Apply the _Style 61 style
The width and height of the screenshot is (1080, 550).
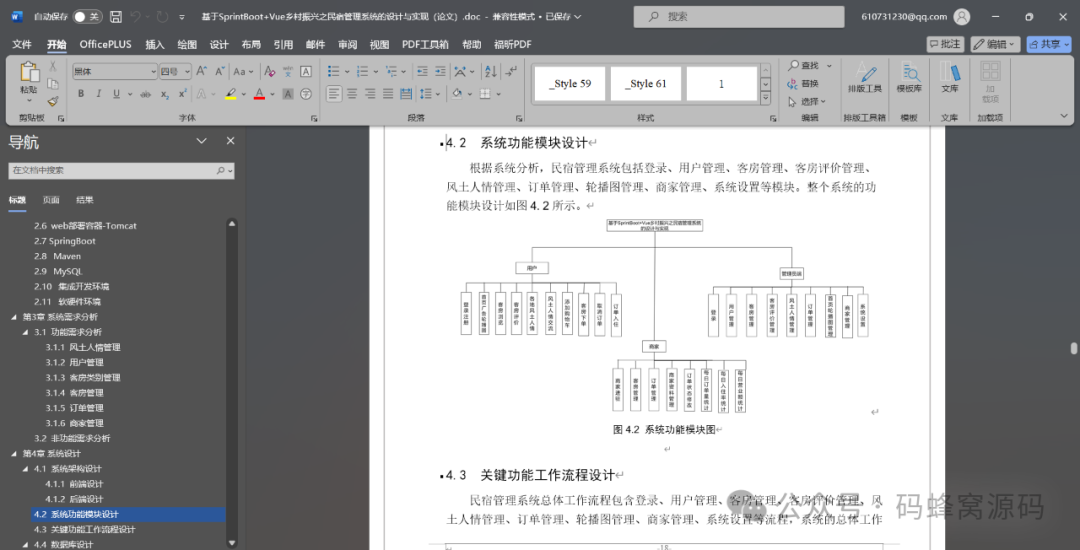(x=645, y=84)
